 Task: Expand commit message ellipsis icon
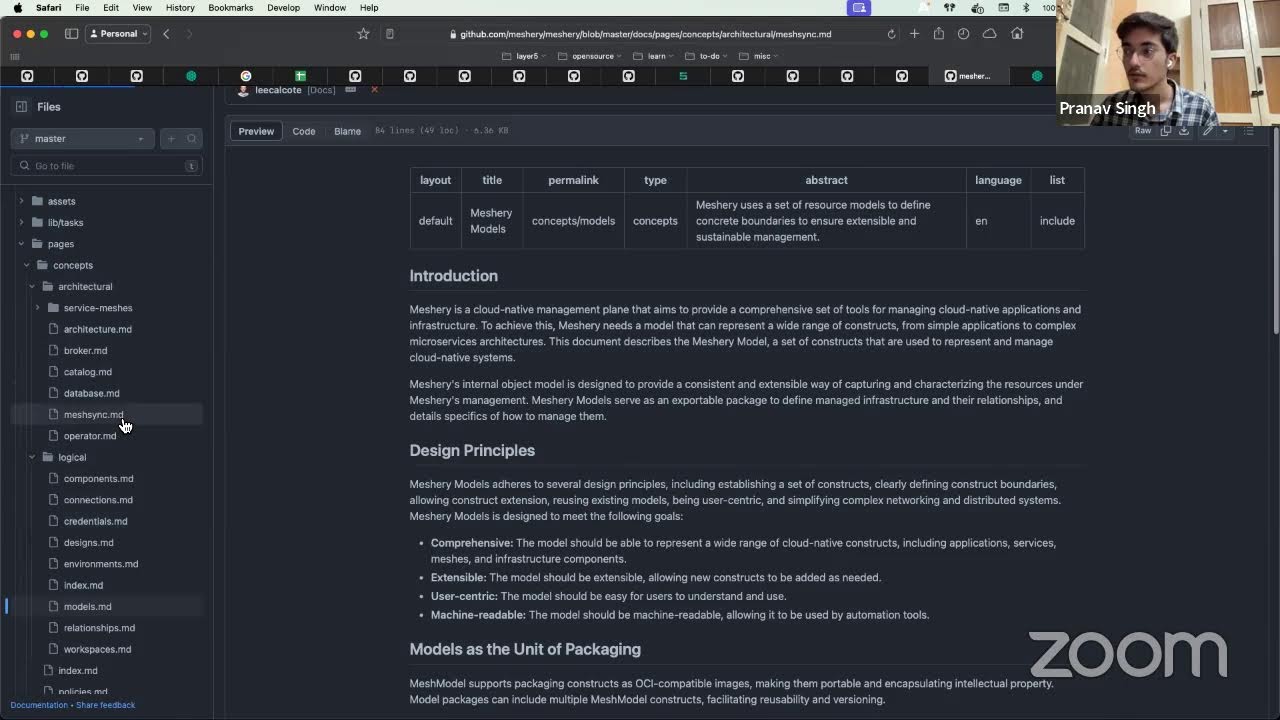pos(350,90)
